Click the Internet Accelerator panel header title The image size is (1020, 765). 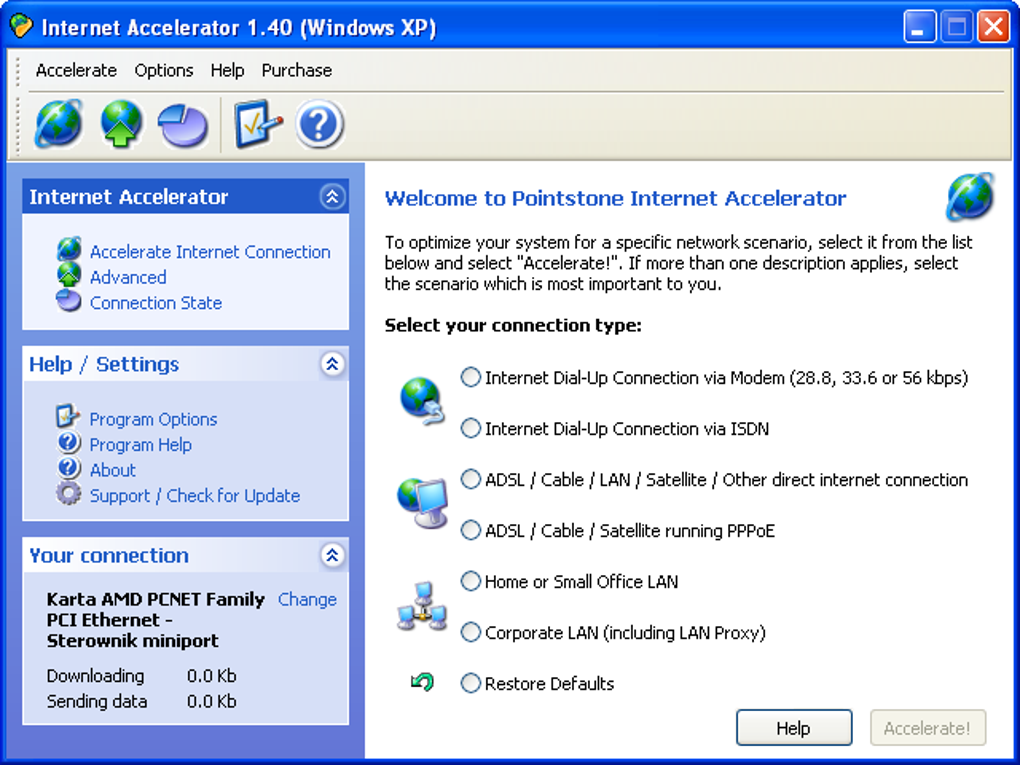[x=129, y=196]
